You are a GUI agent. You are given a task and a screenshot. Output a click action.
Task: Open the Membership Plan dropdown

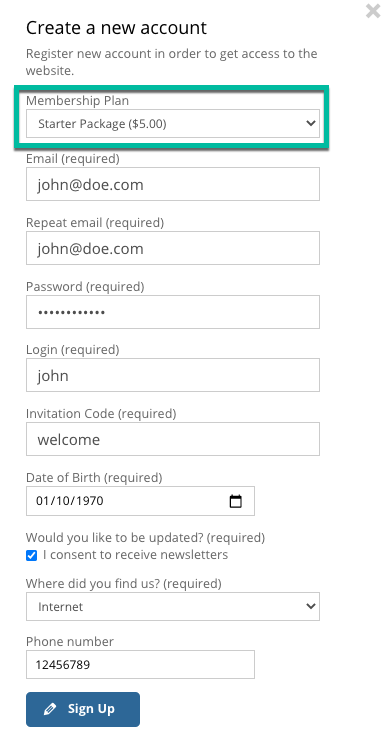click(173, 124)
